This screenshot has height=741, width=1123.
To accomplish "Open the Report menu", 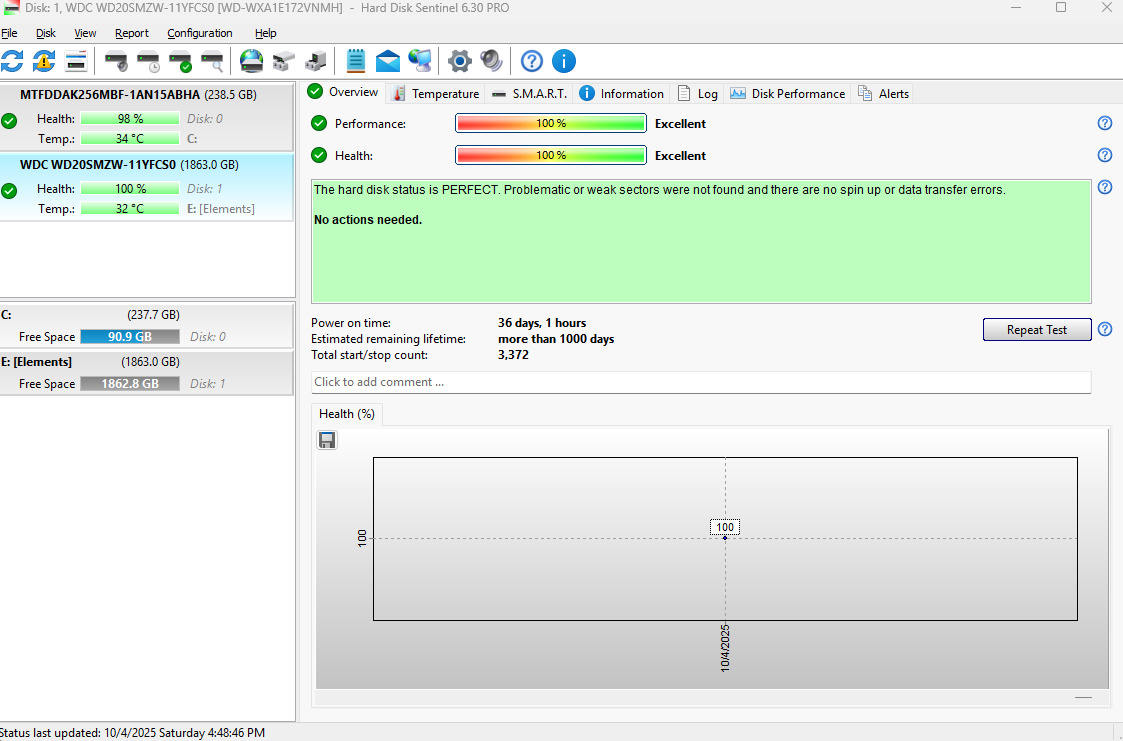I will [x=132, y=33].
